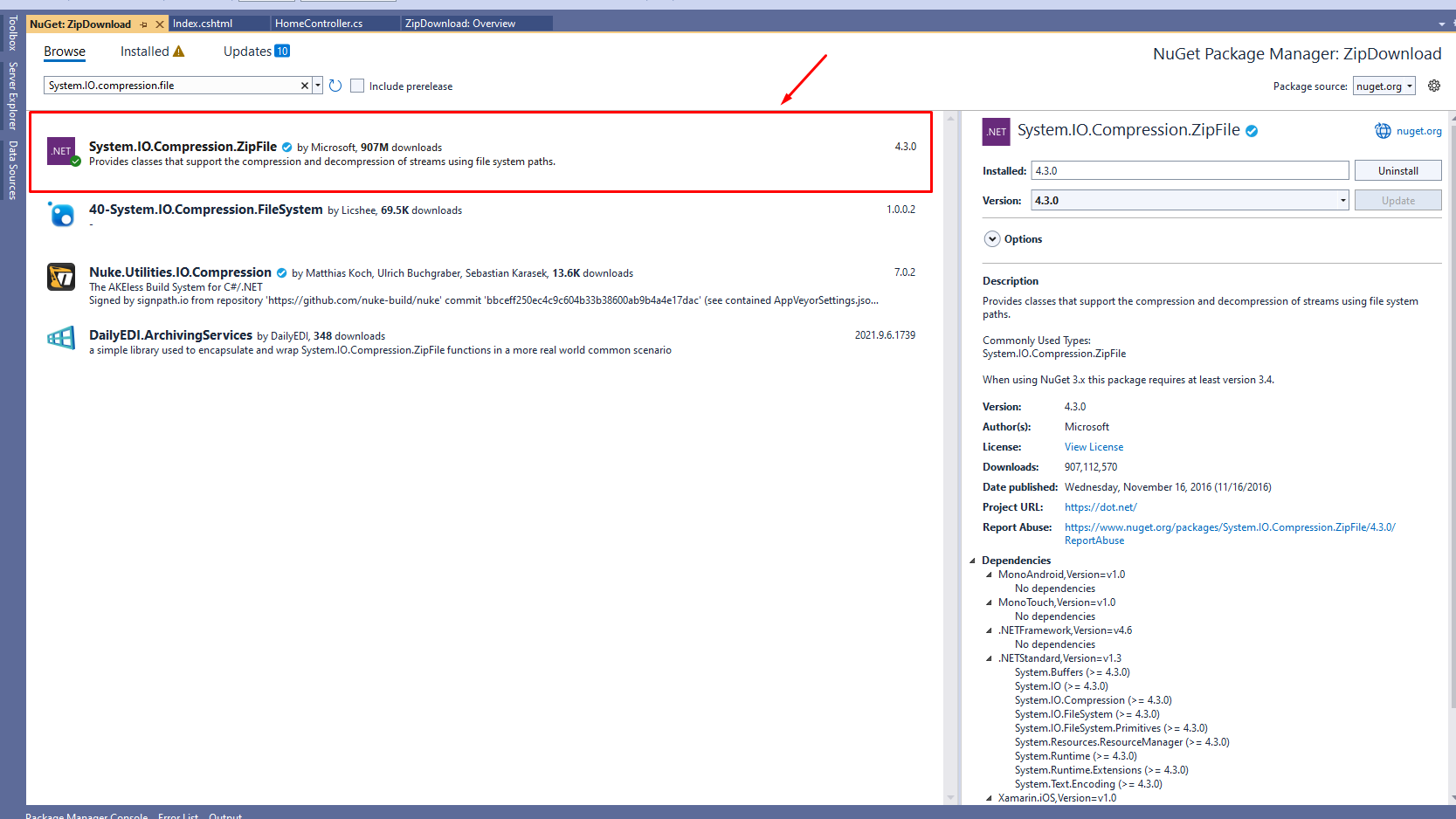Open the Error List tab
This screenshot has height=819, width=1456.
[178, 816]
